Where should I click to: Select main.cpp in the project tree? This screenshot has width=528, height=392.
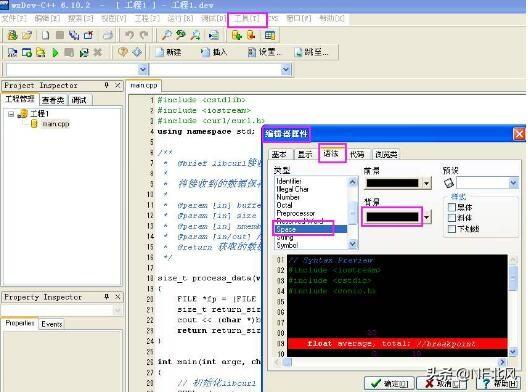pos(56,124)
